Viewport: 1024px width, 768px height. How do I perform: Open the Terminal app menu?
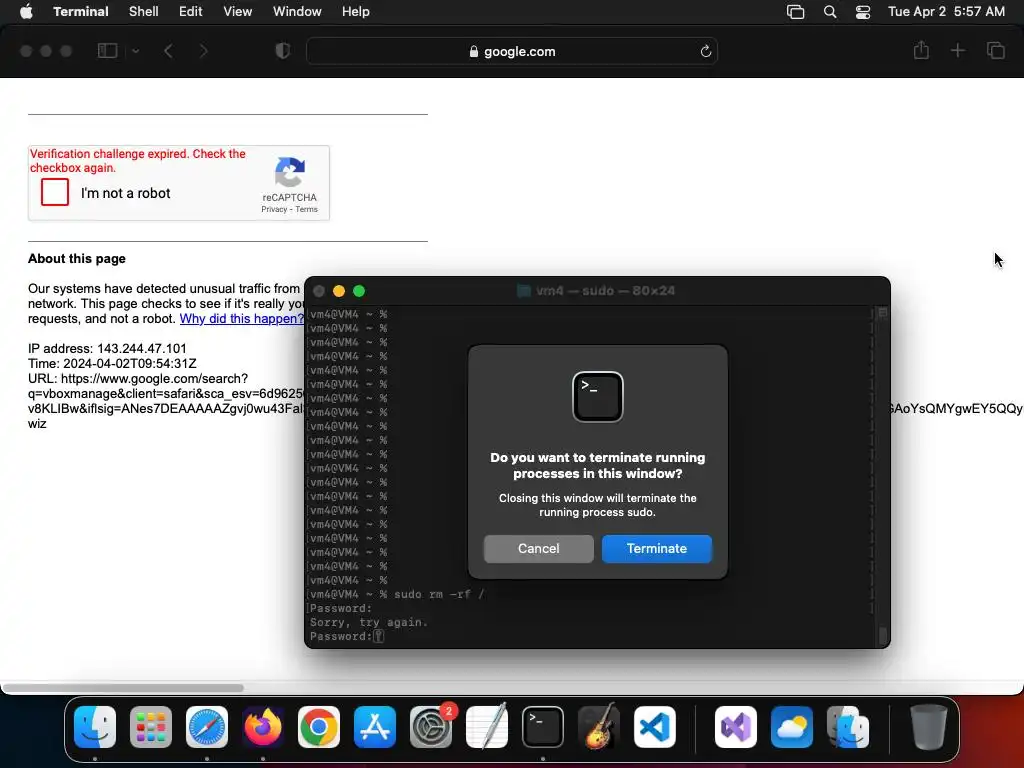(80, 12)
